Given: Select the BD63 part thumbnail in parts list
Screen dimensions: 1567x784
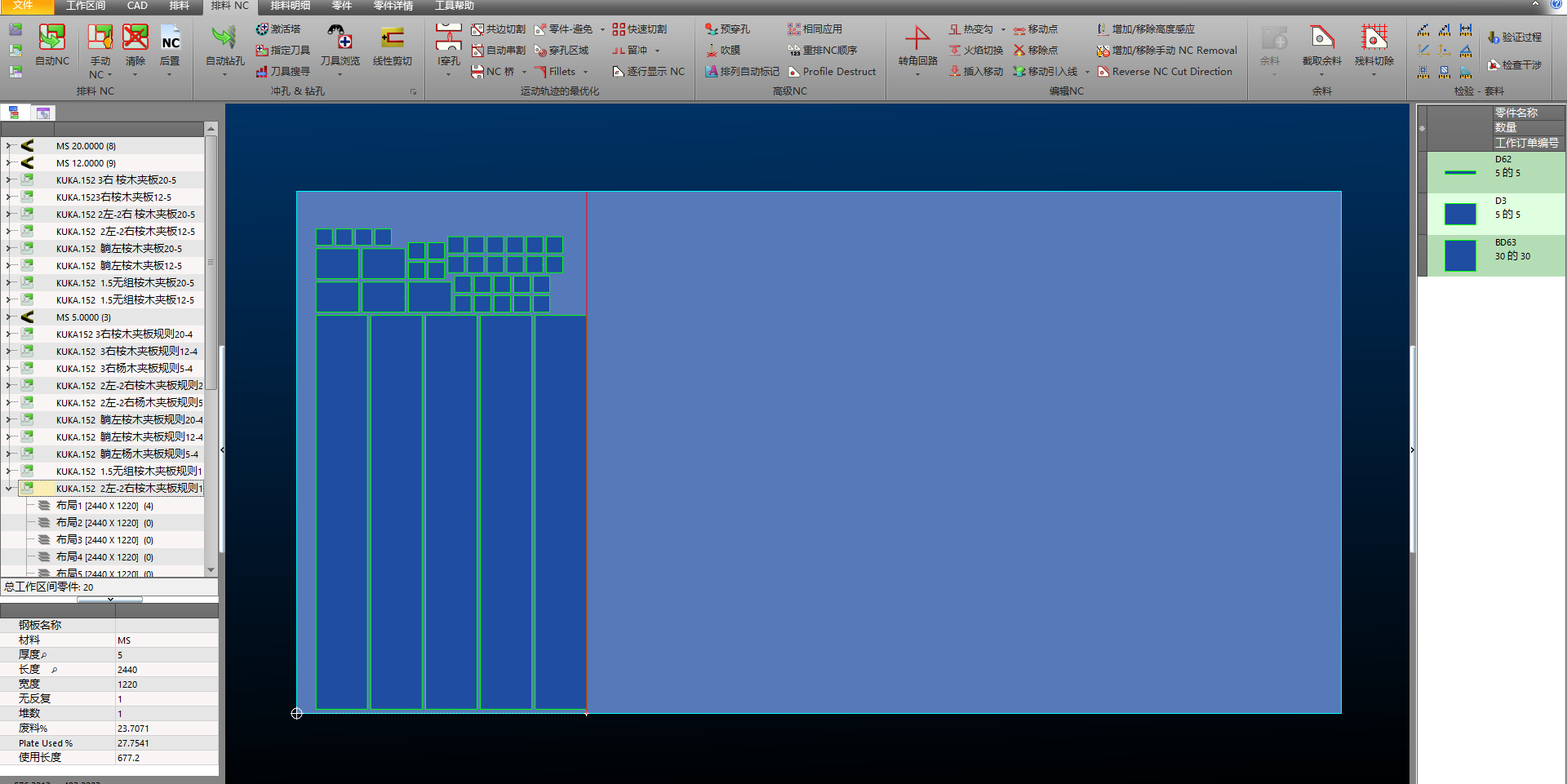Looking at the screenshot, I should (x=1460, y=255).
